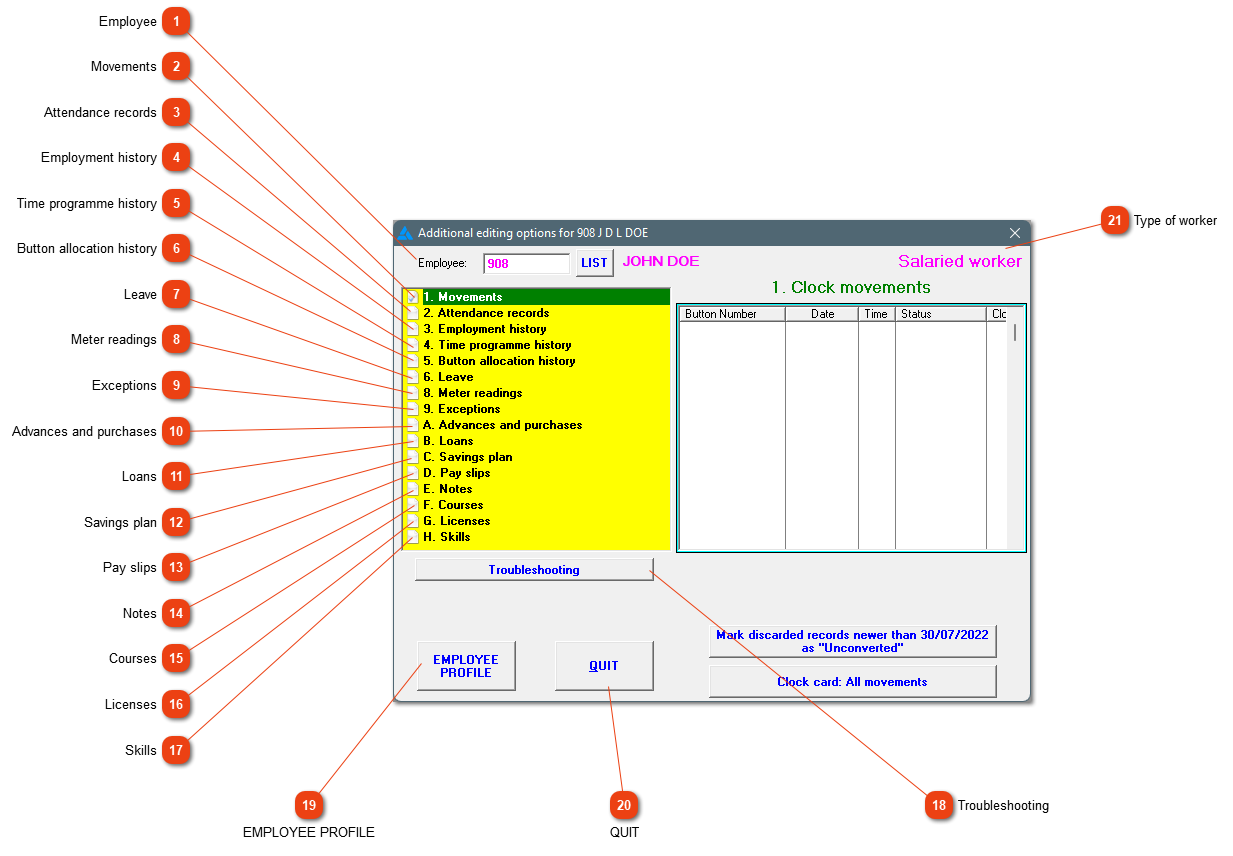Open the Troubleshooting button

[534, 570]
